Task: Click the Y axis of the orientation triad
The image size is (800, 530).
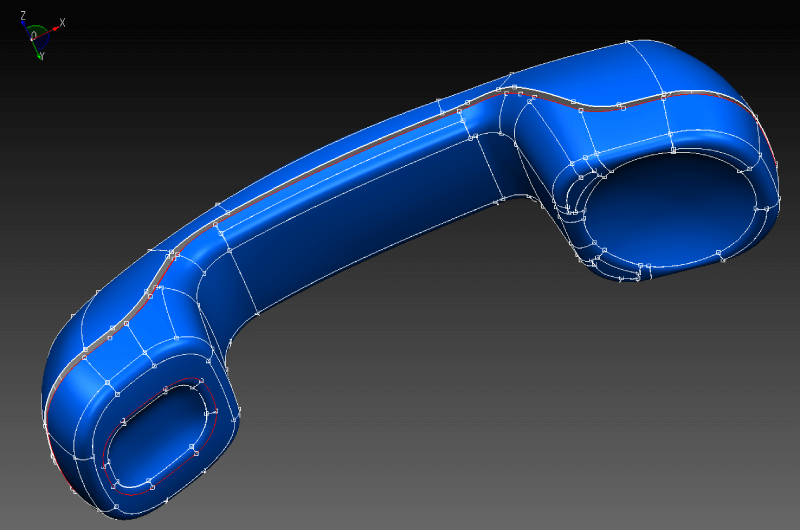Action: pos(38,48)
